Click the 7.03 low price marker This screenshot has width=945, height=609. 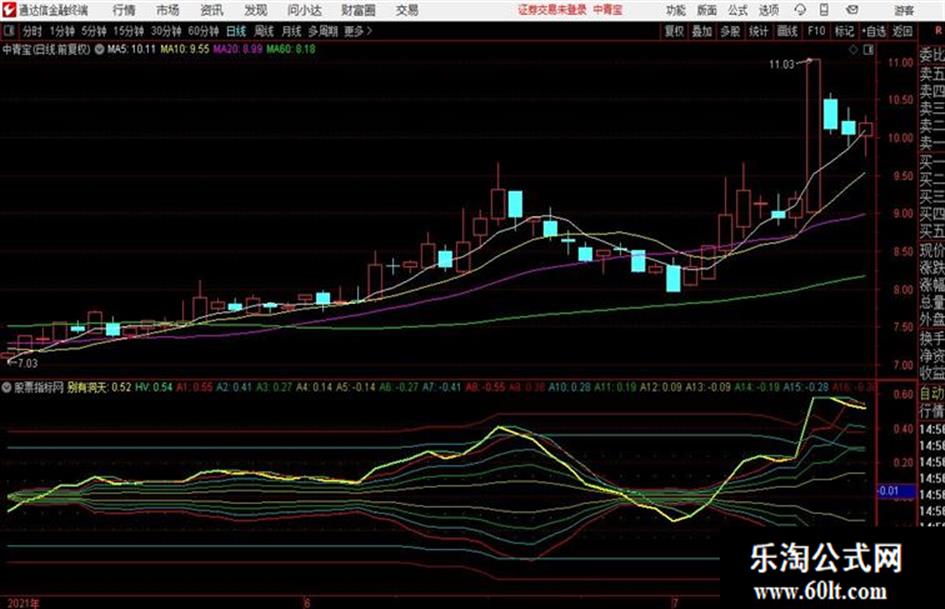[x=27, y=363]
